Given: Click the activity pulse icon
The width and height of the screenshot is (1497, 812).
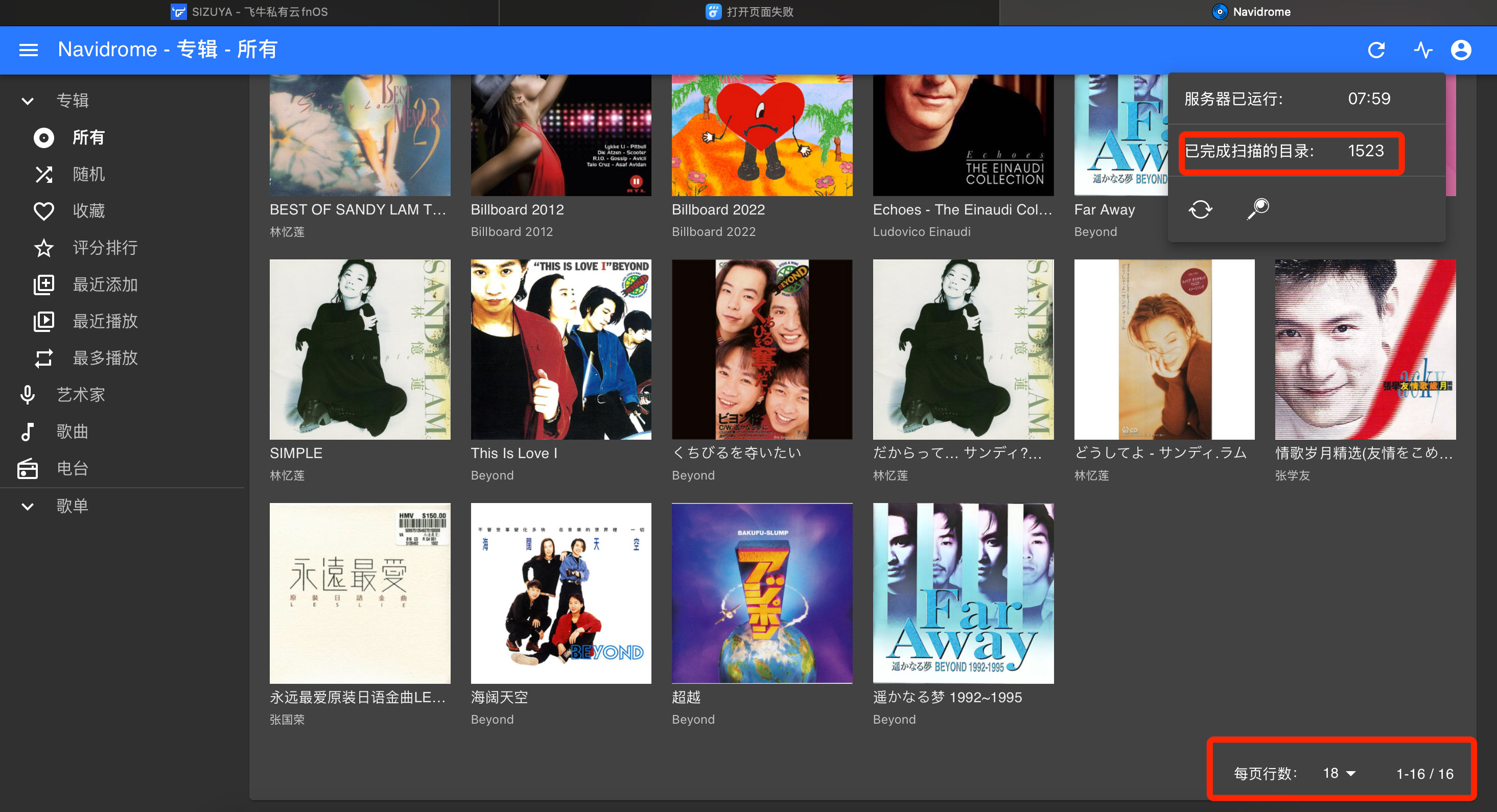Looking at the screenshot, I should tap(1422, 50).
